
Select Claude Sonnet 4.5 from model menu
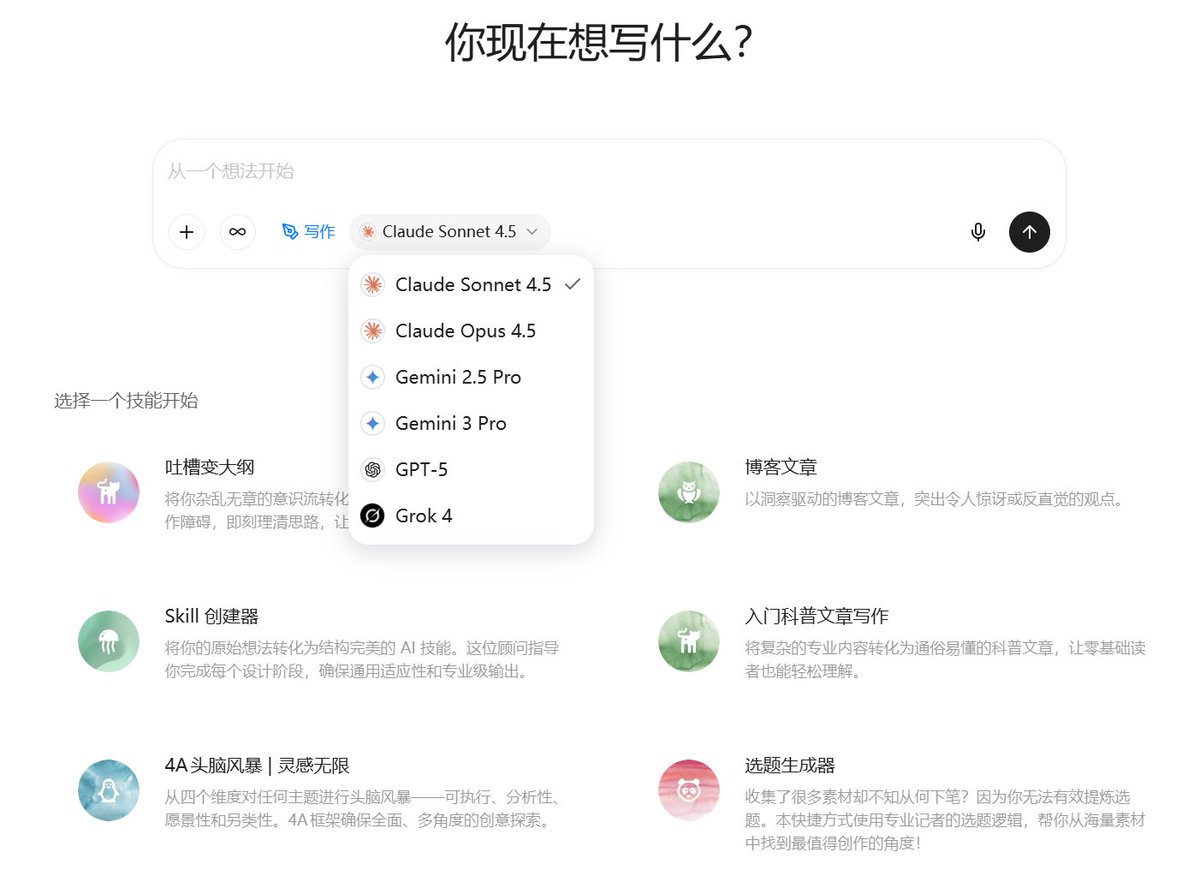(x=471, y=285)
